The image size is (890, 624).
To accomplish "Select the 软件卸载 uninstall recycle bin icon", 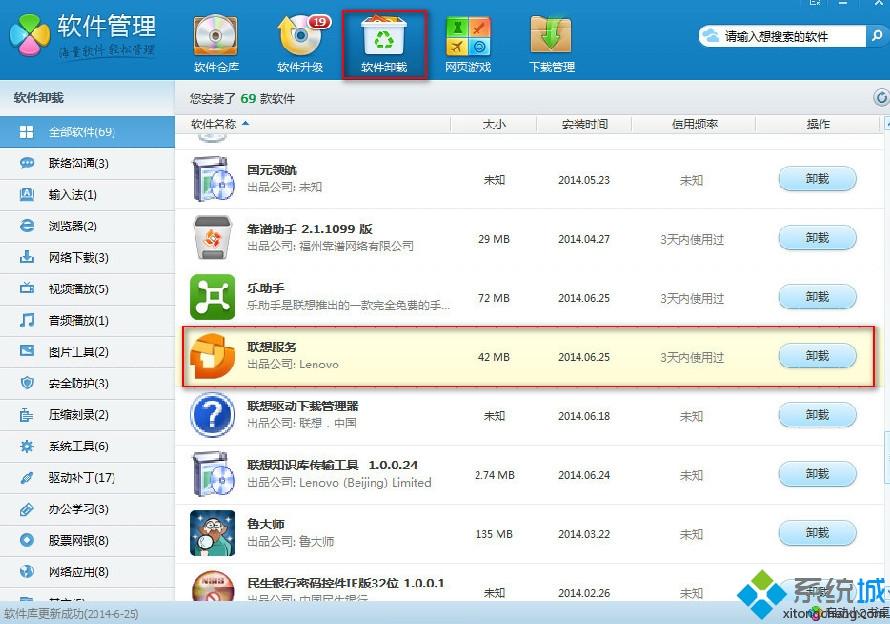I will pyautogui.click(x=384, y=44).
